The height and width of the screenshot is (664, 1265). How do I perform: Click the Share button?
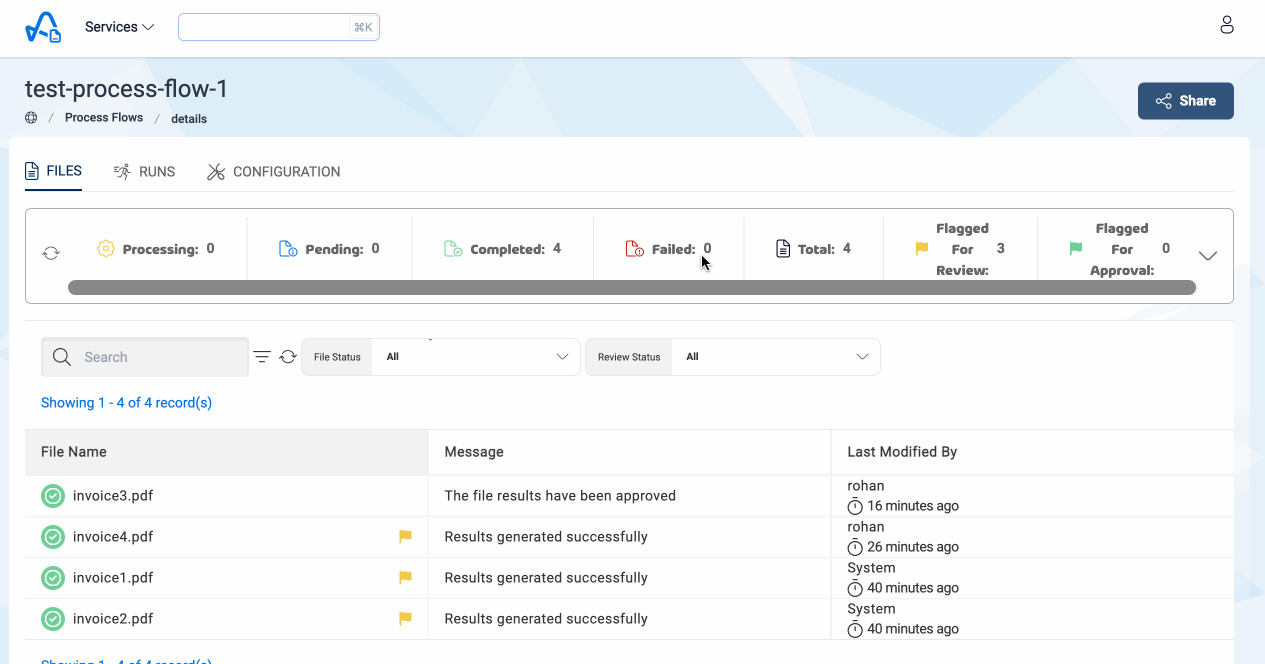pyautogui.click(x=1185, y=100)
